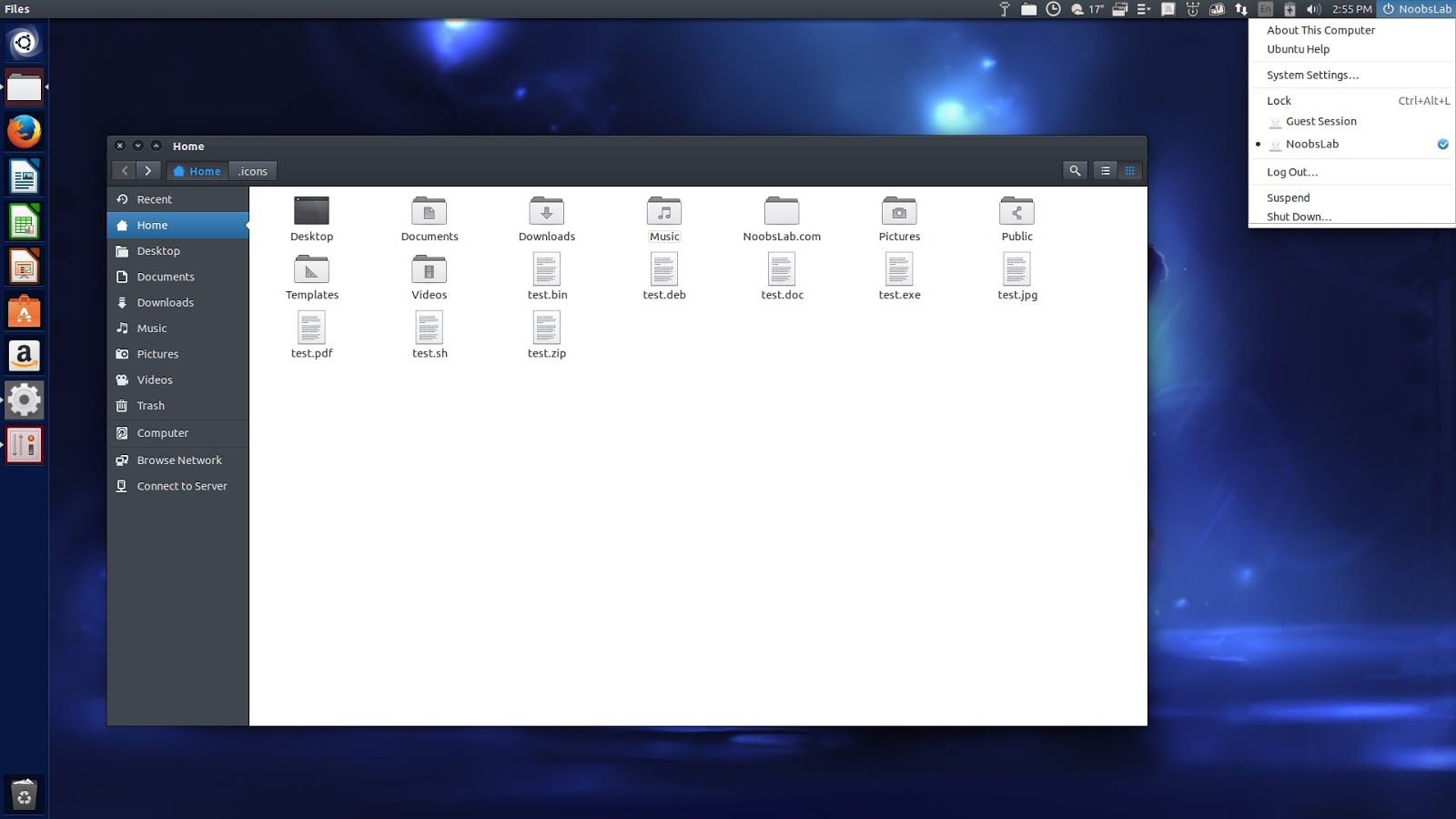This screenshot has height=819, width=1456.
Task: Open the sync indicator with up-down arrows
Action: 1241,9
